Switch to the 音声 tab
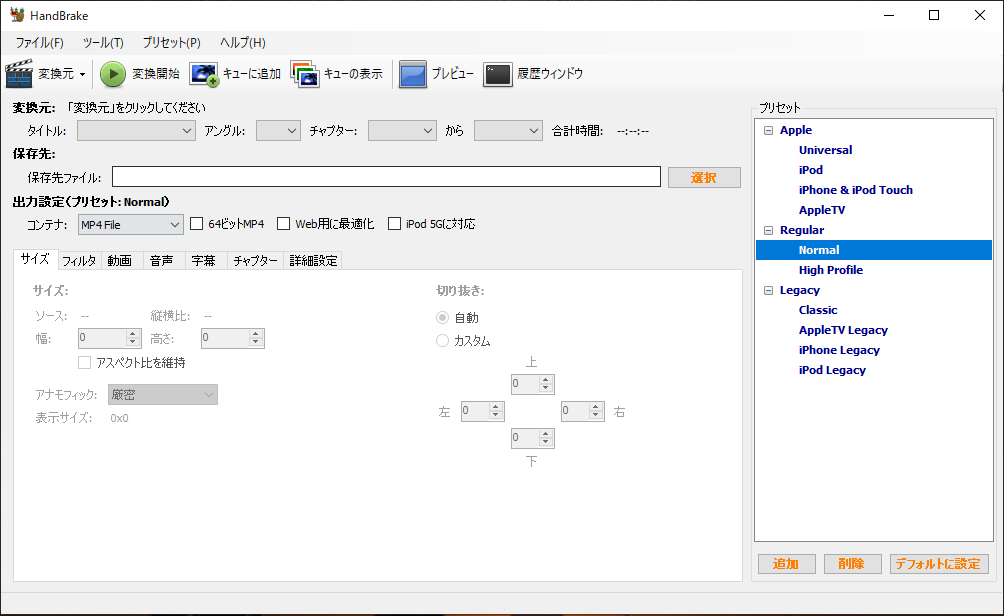This screenshot has height=616, width=1004. tap(162, 261)
